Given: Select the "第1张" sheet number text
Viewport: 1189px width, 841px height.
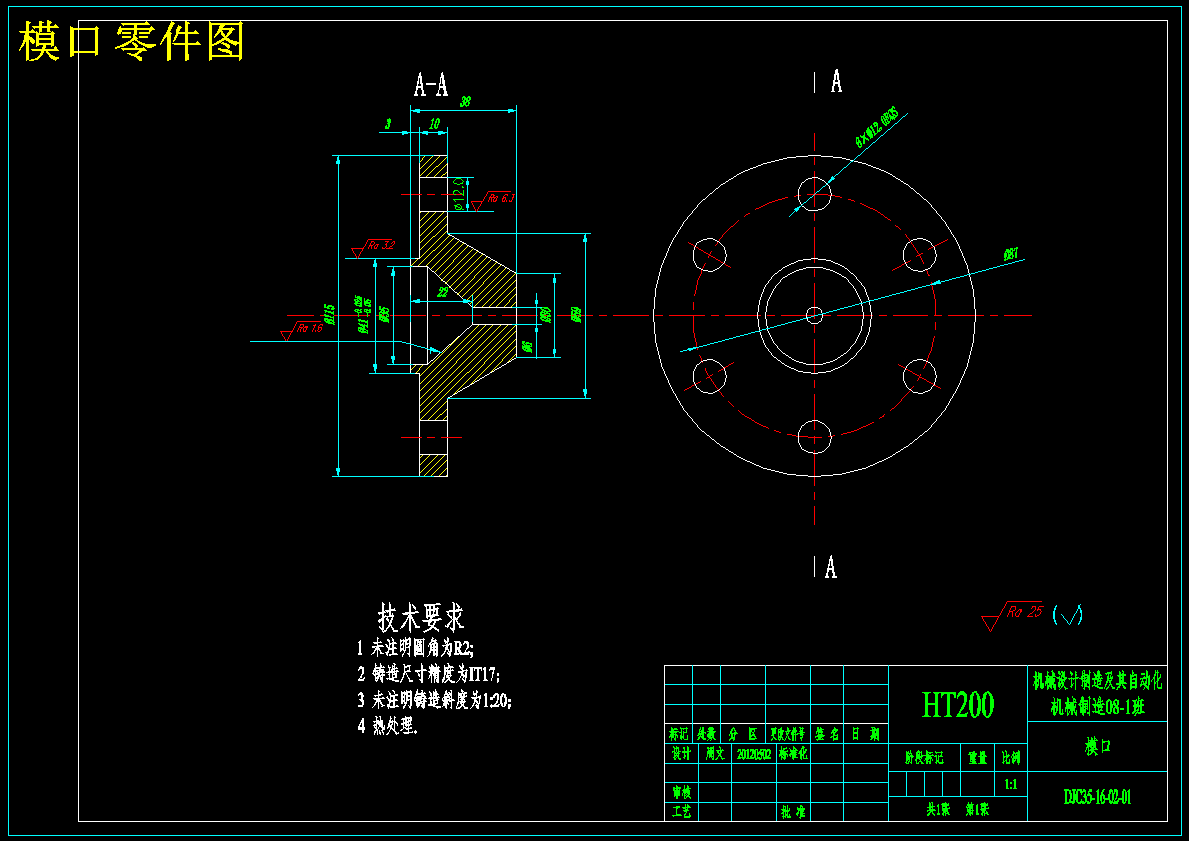Looking at the screenshot, I should pos(977,810).
